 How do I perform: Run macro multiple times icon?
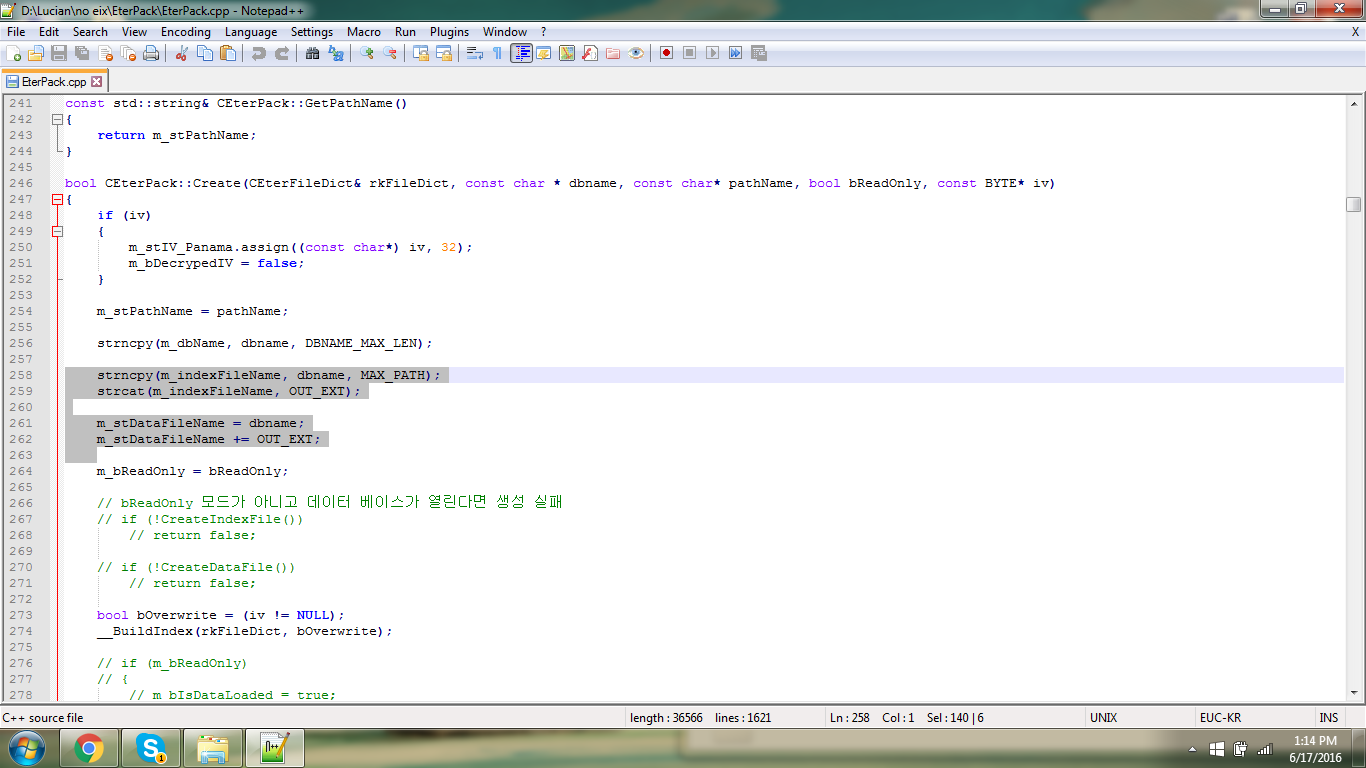click(735, 53)
